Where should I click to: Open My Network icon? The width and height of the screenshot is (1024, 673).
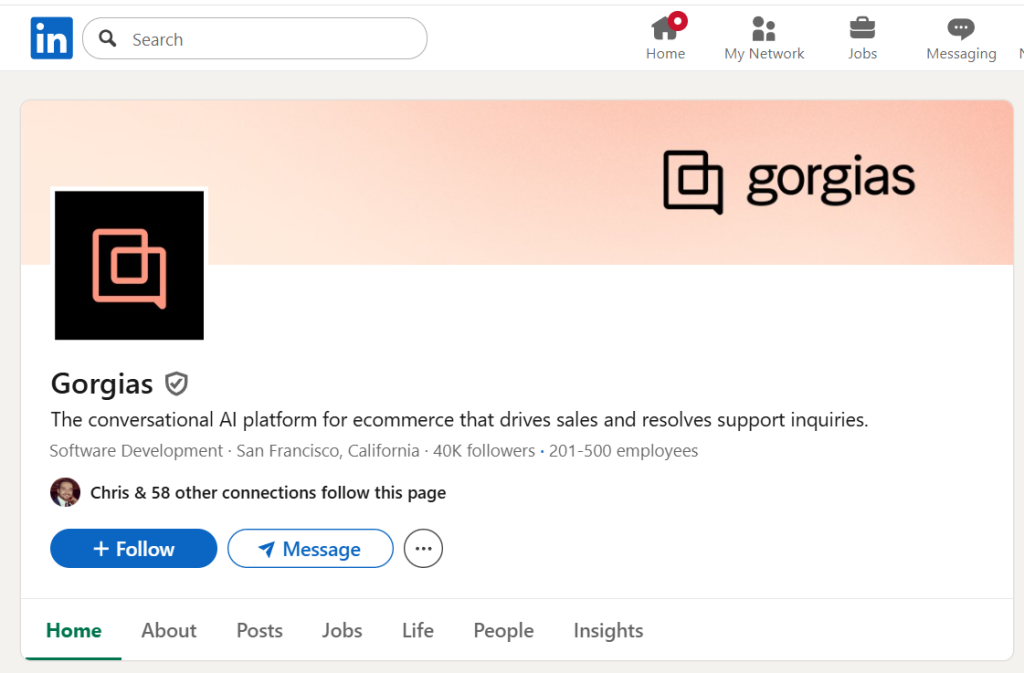pyautogui.click(x=763, y=30)
